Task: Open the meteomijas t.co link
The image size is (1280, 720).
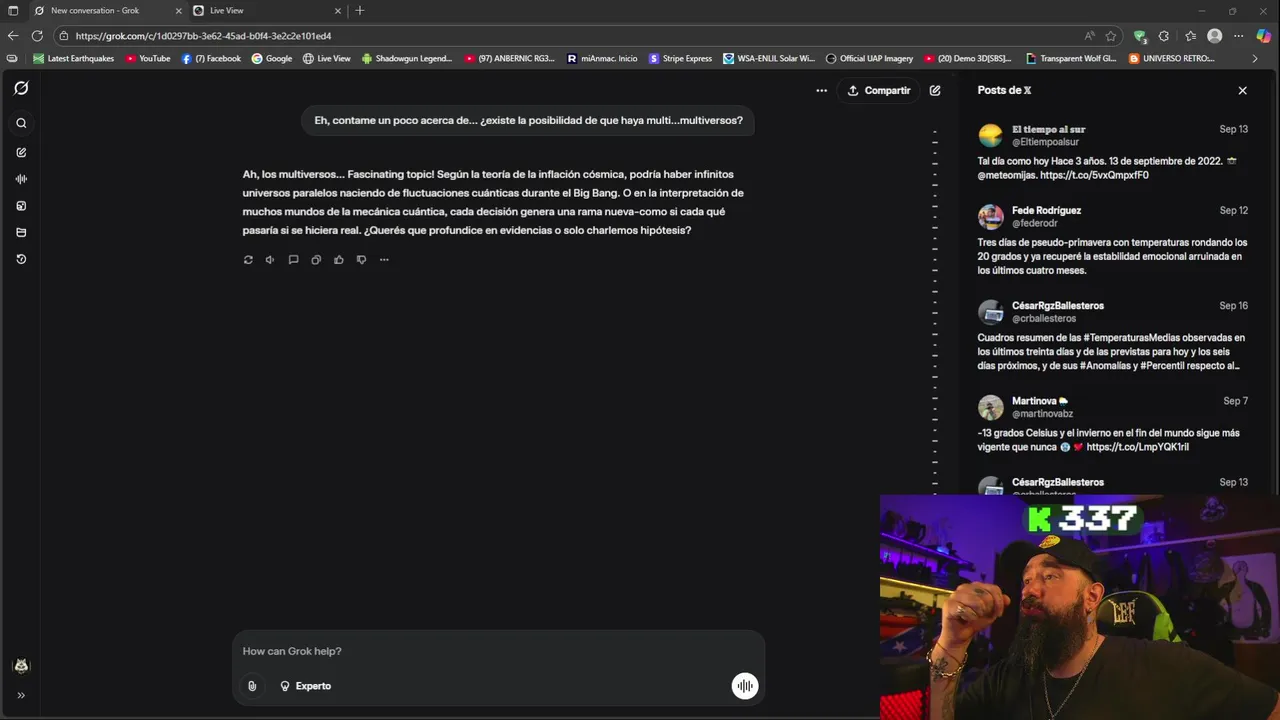Action: 1094,175
